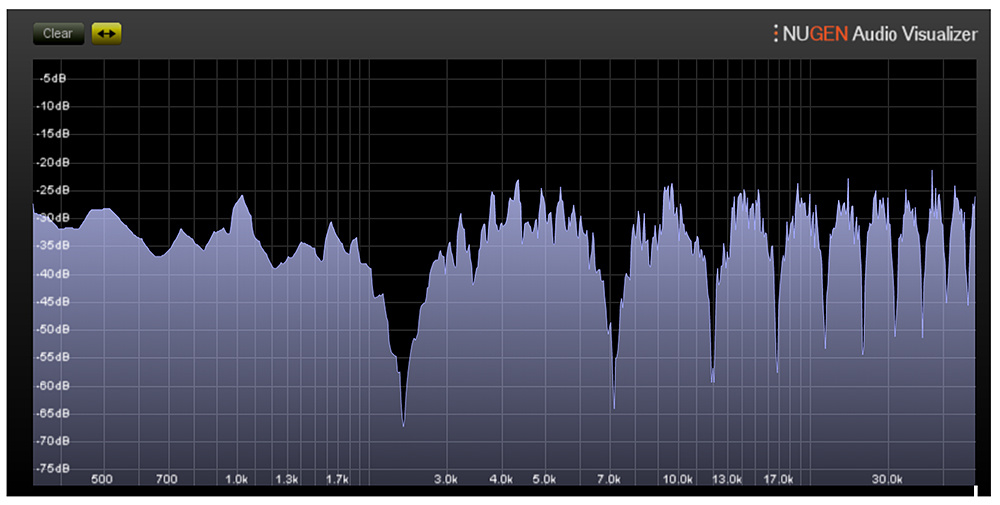Click the orange dotted NUGEN logo mark
Screen dimensions: 1000x505
(775, 34)
